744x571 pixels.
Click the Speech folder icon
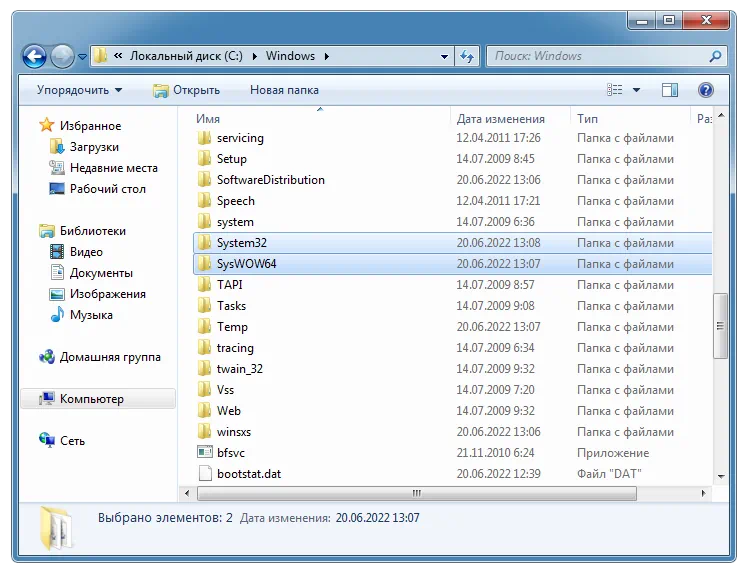[x=205, y=201]
